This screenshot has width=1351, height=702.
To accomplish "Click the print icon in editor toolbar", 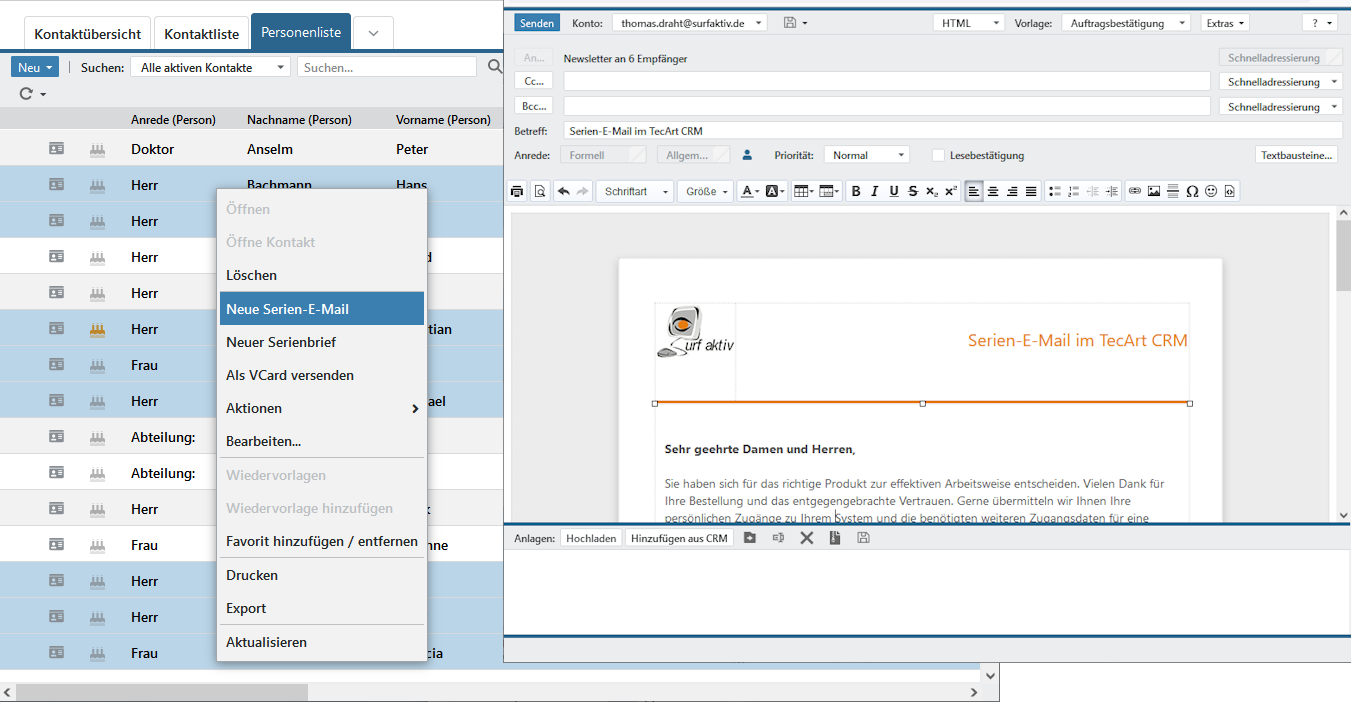I will (517, 191).
